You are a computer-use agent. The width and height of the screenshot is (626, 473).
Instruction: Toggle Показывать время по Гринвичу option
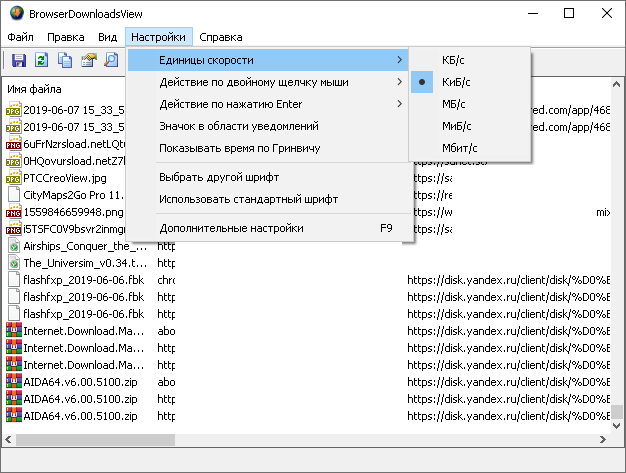[268, 148]
